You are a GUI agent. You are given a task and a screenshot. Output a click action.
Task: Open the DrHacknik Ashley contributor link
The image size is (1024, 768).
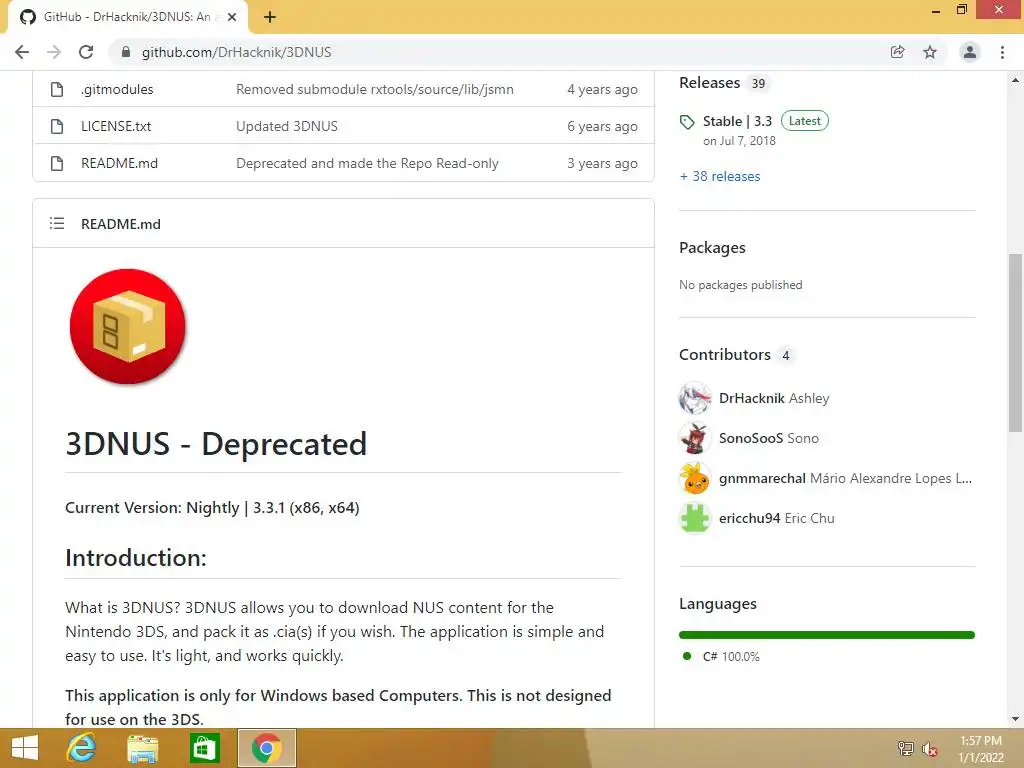pyautogui.click(x=774, y=398)
